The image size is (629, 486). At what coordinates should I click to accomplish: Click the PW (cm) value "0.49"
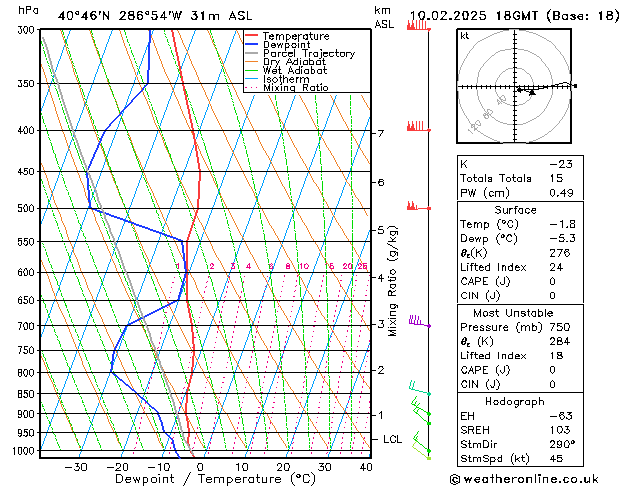(561, 193)
